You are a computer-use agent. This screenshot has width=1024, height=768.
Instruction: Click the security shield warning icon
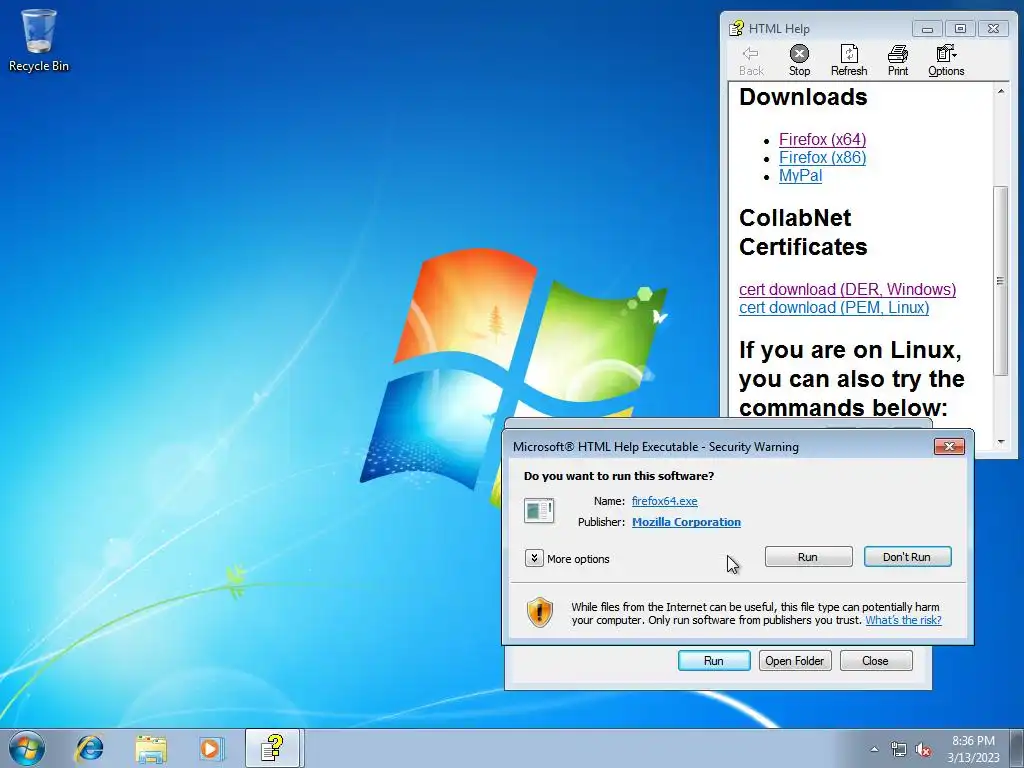539,612
